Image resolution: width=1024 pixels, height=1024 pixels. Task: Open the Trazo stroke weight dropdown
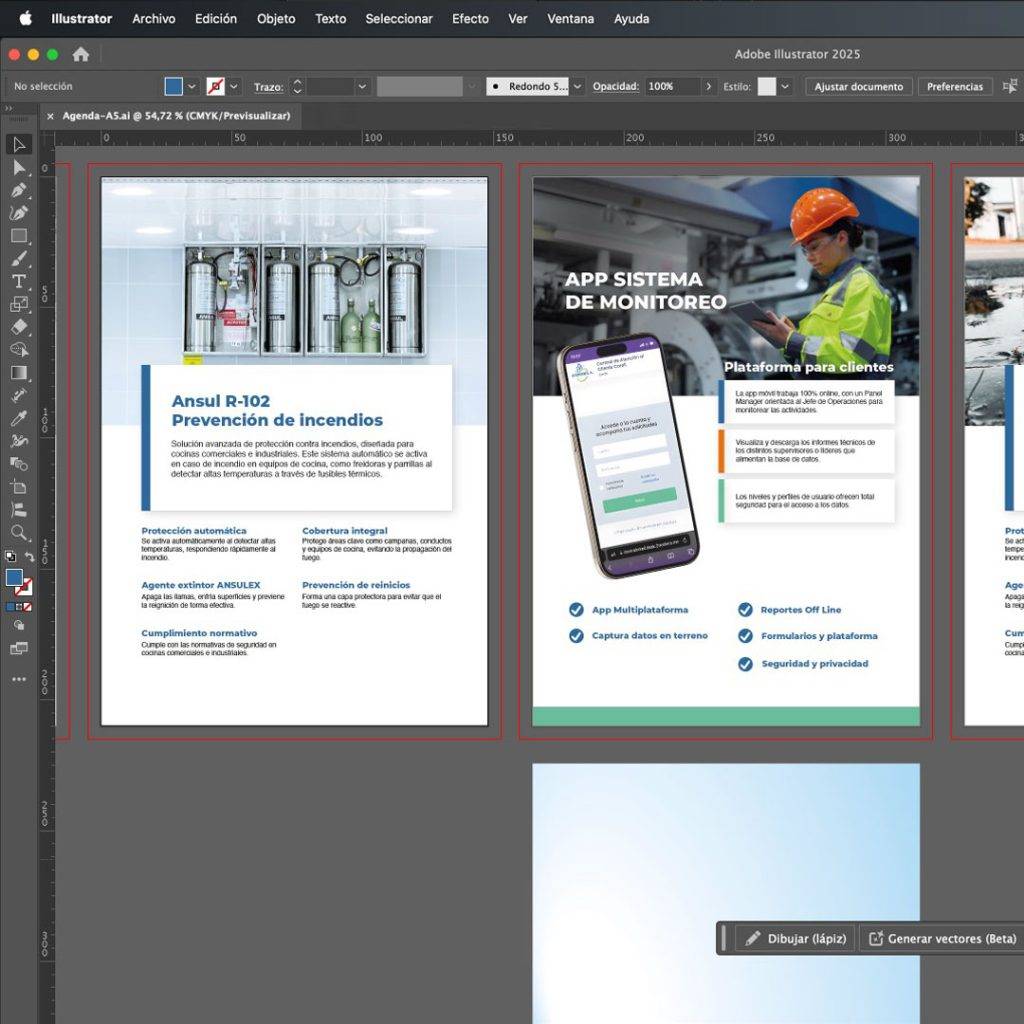tap(362, 86)
